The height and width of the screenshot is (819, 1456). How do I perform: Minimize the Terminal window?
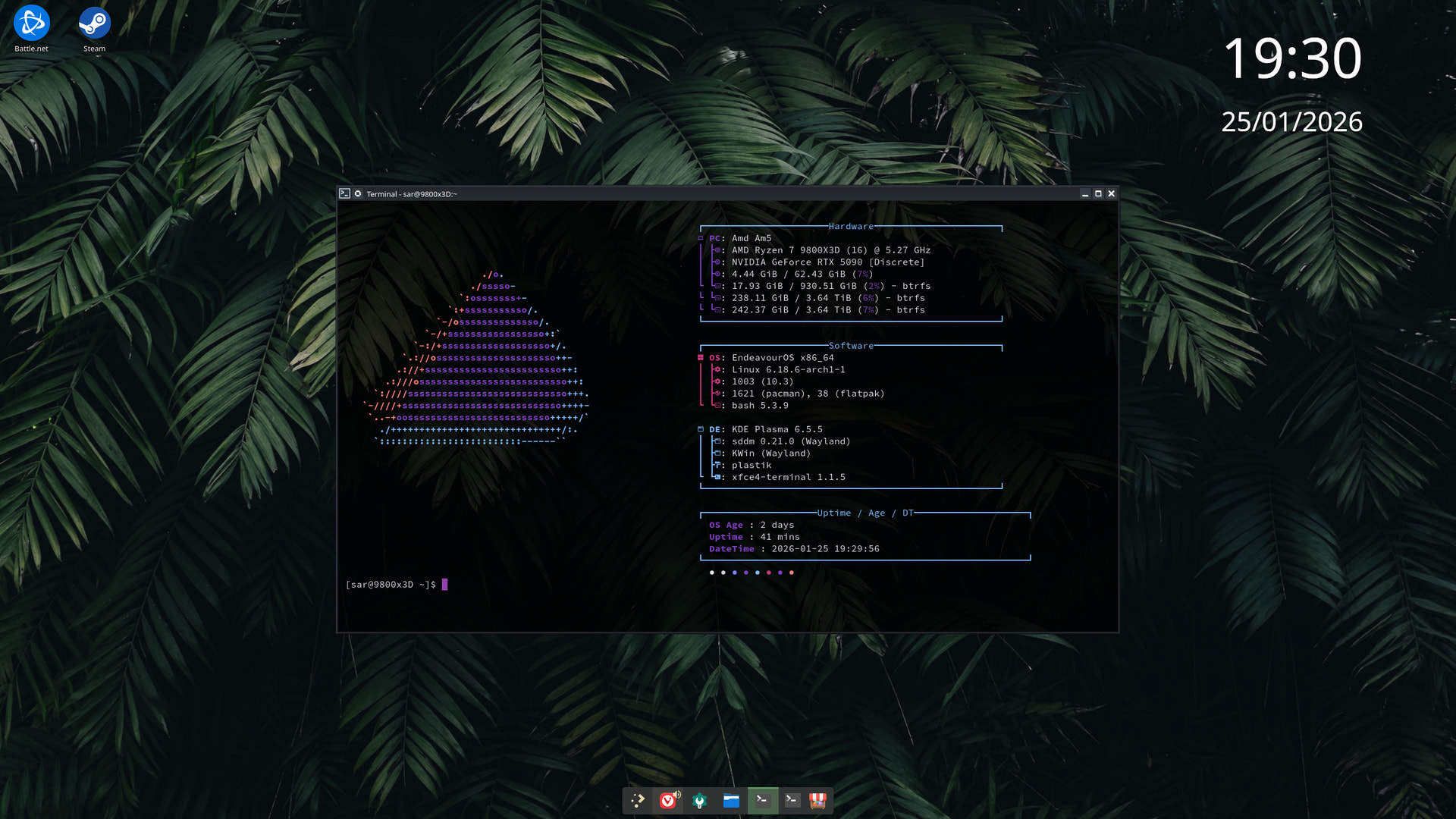pos(1084,193)
